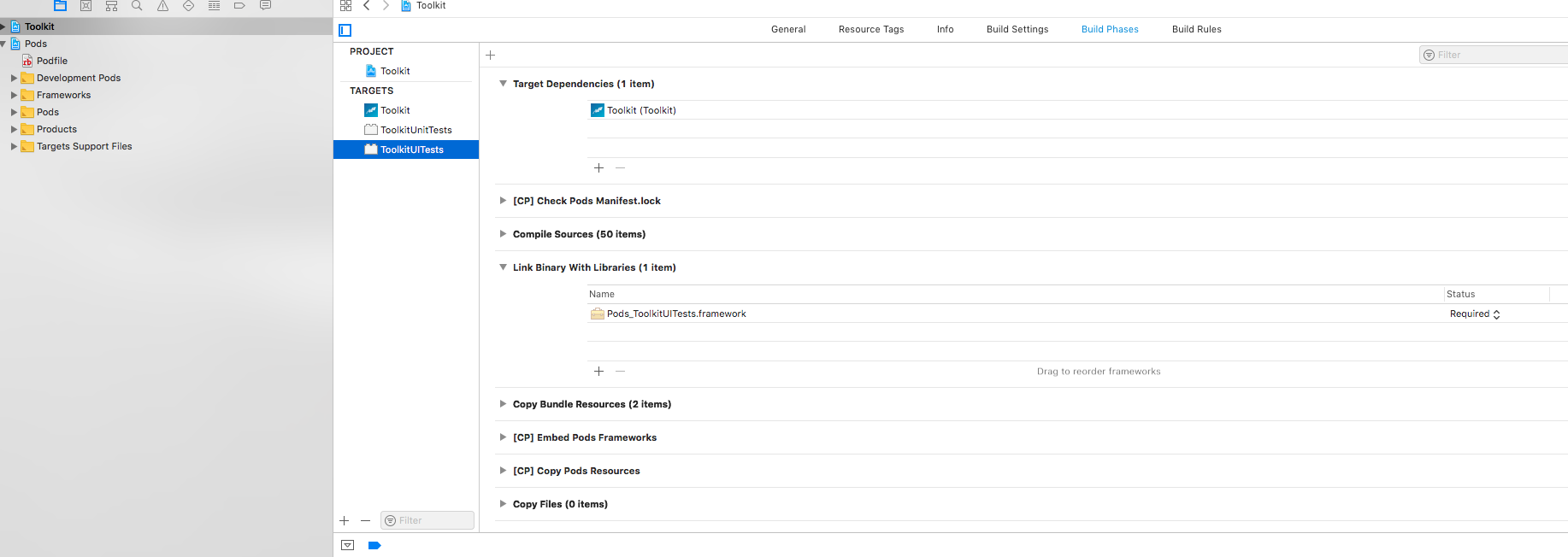Switch to the General tab
1568x557 pixels.
788,29
